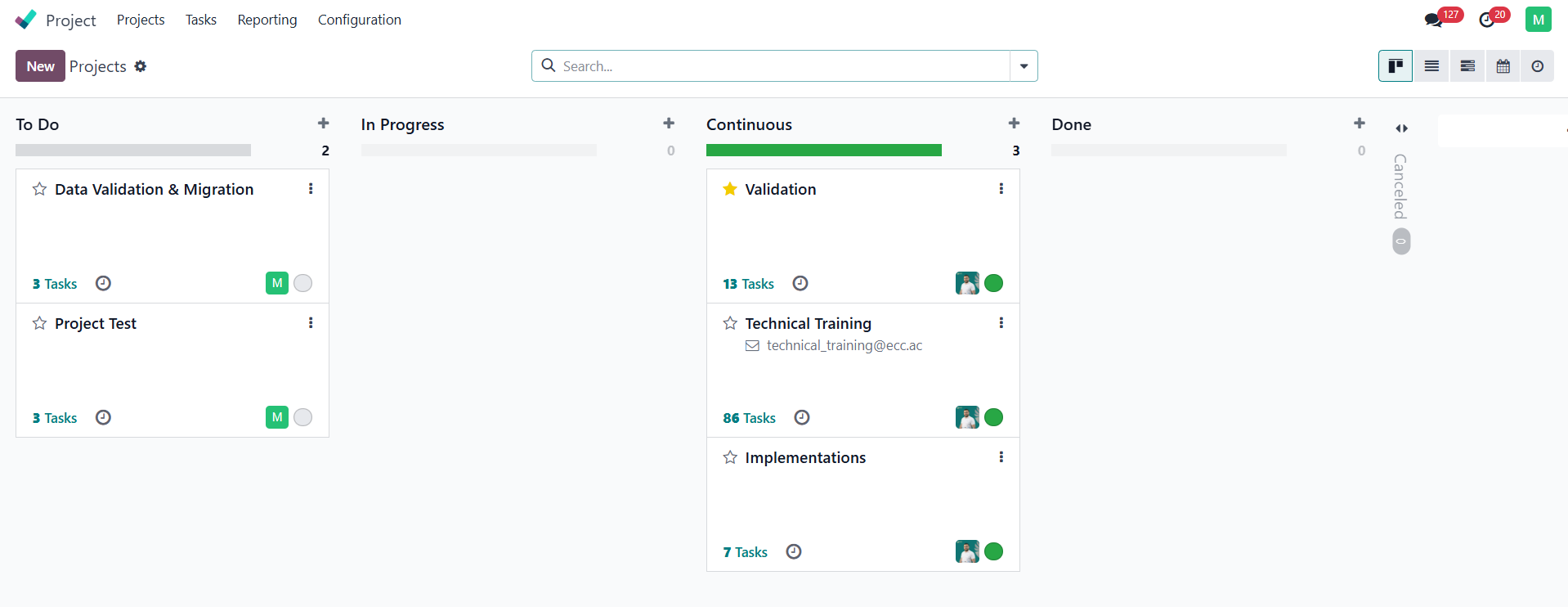Star the Technical Training project
This screenshot has width=1568, height=607.
730,323
